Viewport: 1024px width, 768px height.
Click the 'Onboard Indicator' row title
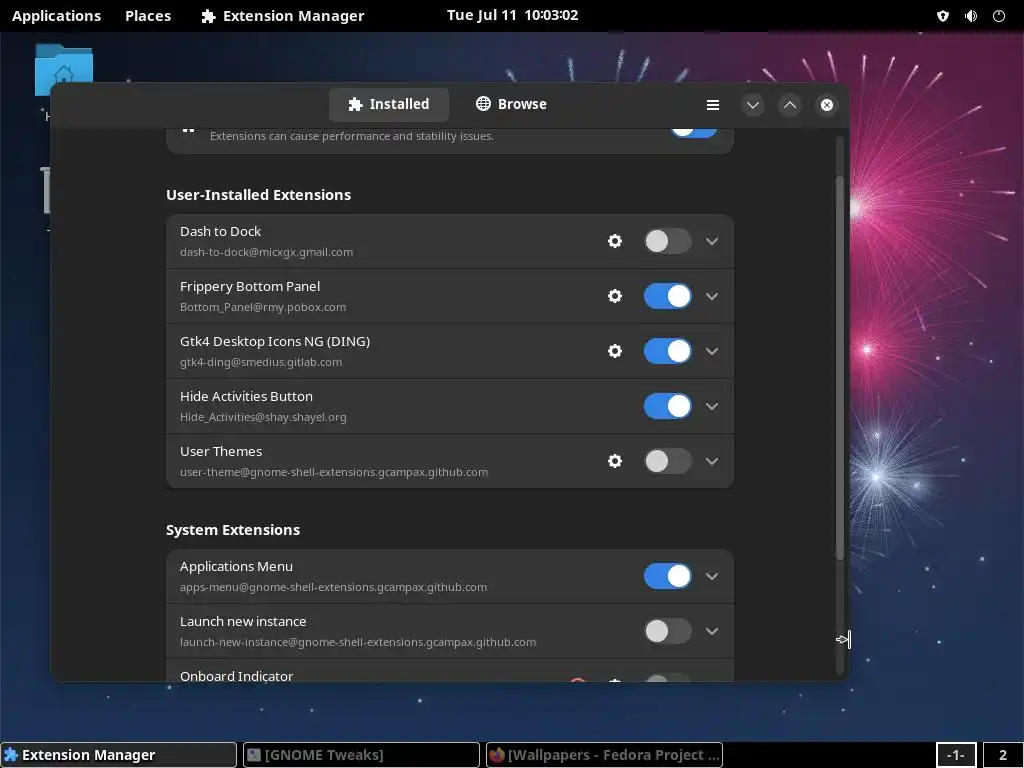tap(236, 676)
